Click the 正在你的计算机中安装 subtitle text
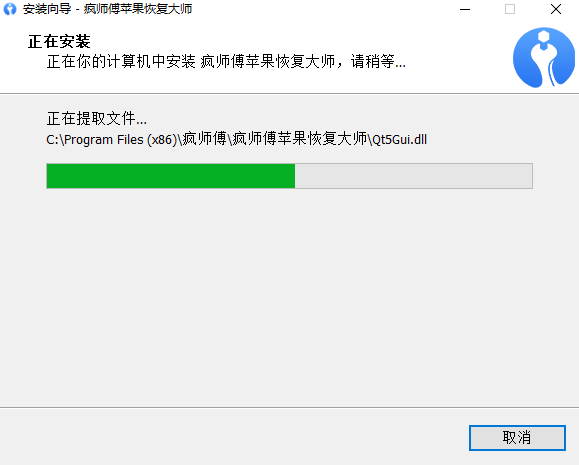579x465 pixels. coord(121,61)
